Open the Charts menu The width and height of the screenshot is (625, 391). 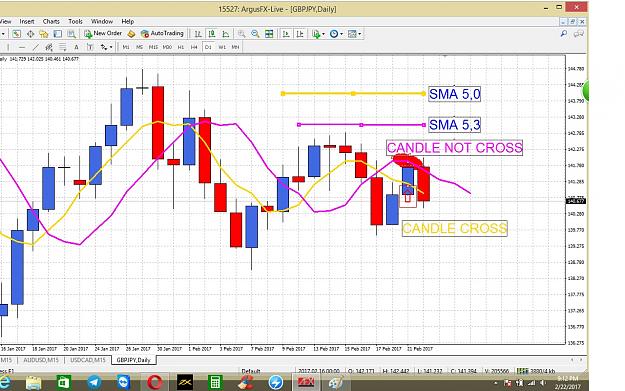tap(51, 22)
